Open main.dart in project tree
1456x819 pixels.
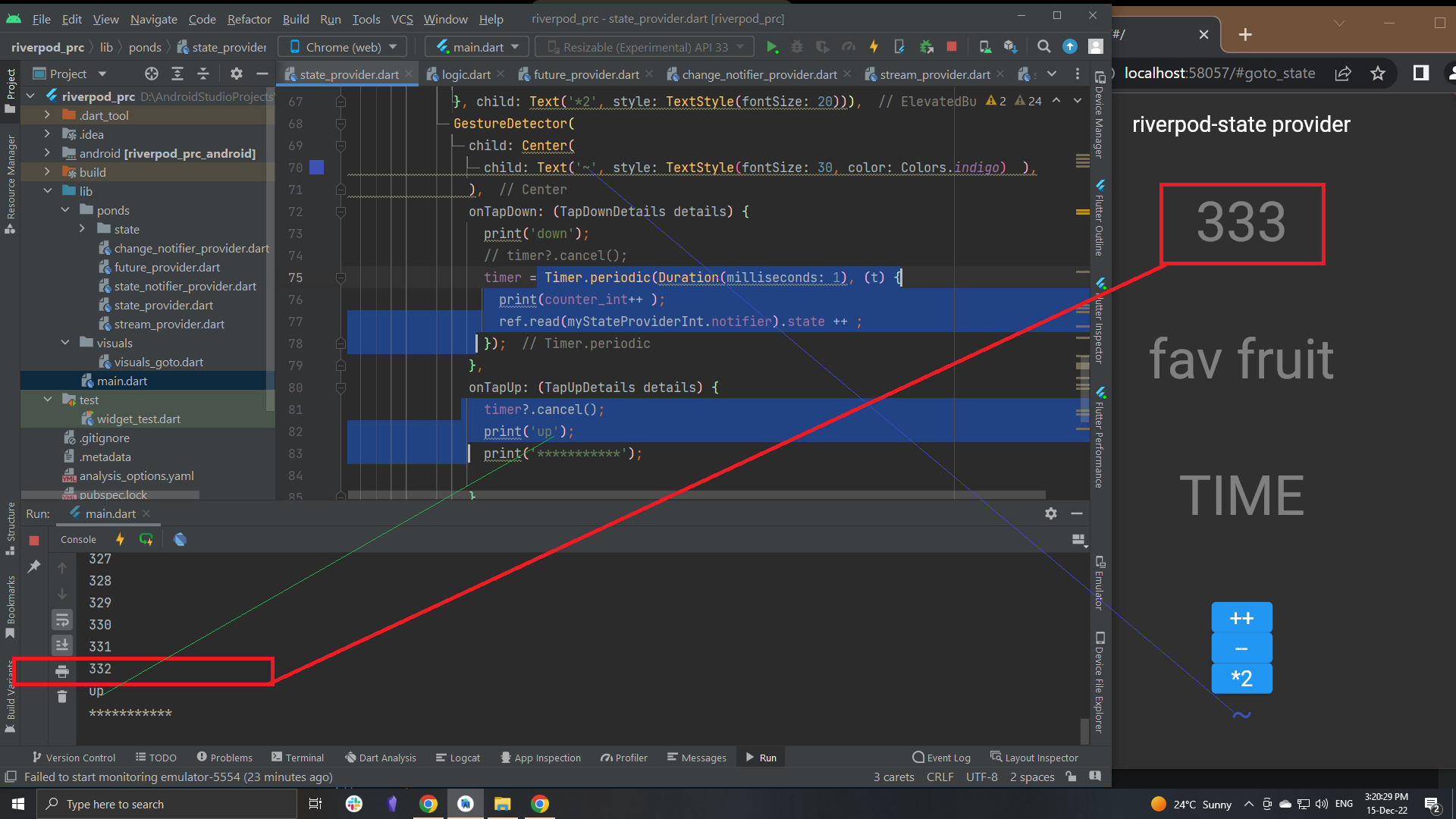pos(121,381)
